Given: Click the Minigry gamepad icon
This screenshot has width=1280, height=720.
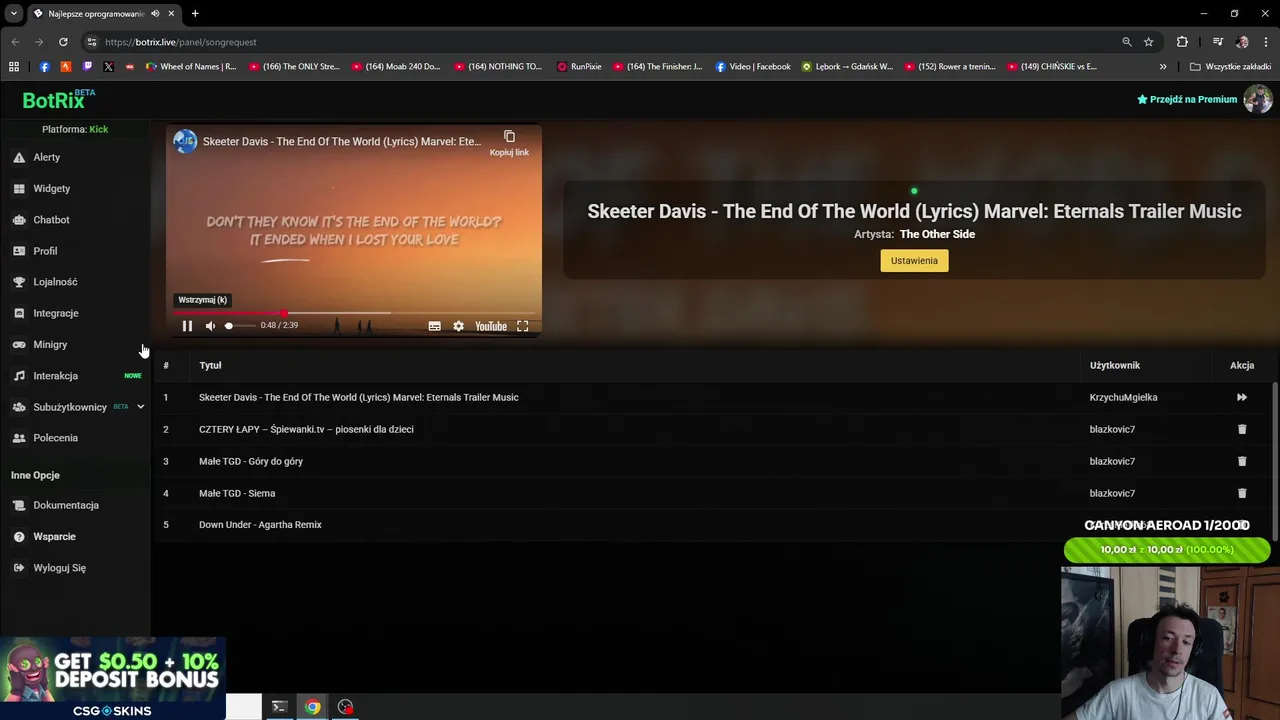Looking at the screenshot, I should coord(19,345).
